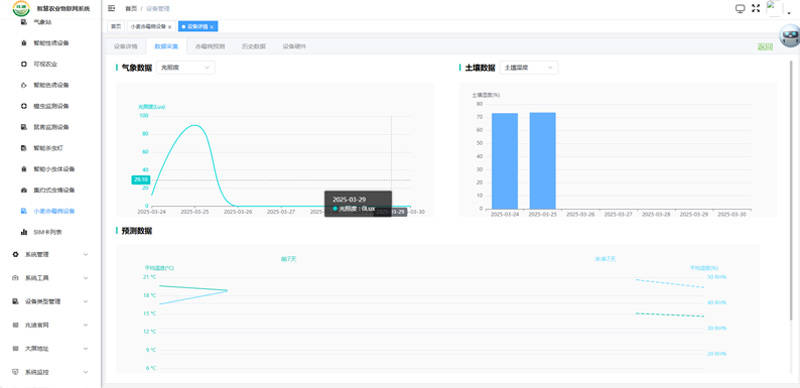Expand the 大屏地址 chevron

(85, 348)
